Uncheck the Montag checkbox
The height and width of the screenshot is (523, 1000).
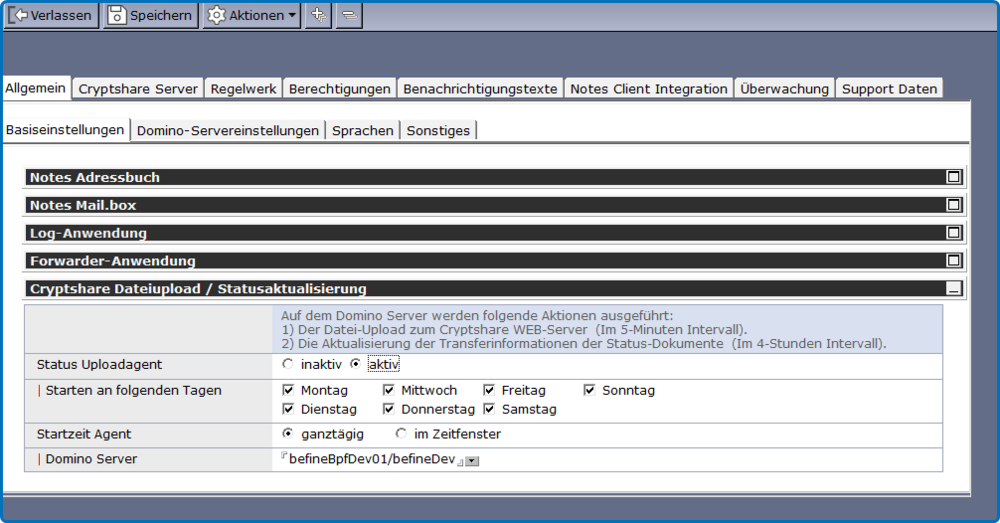289,390
